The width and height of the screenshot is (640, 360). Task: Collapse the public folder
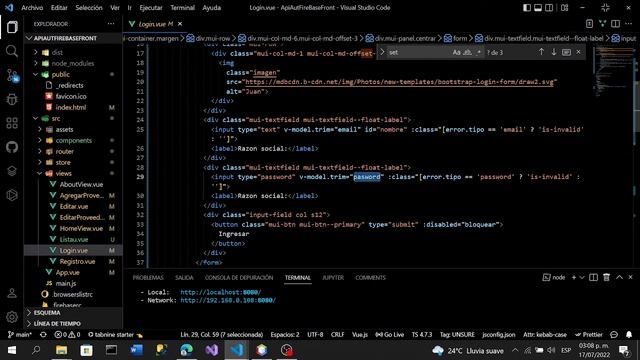60,74
